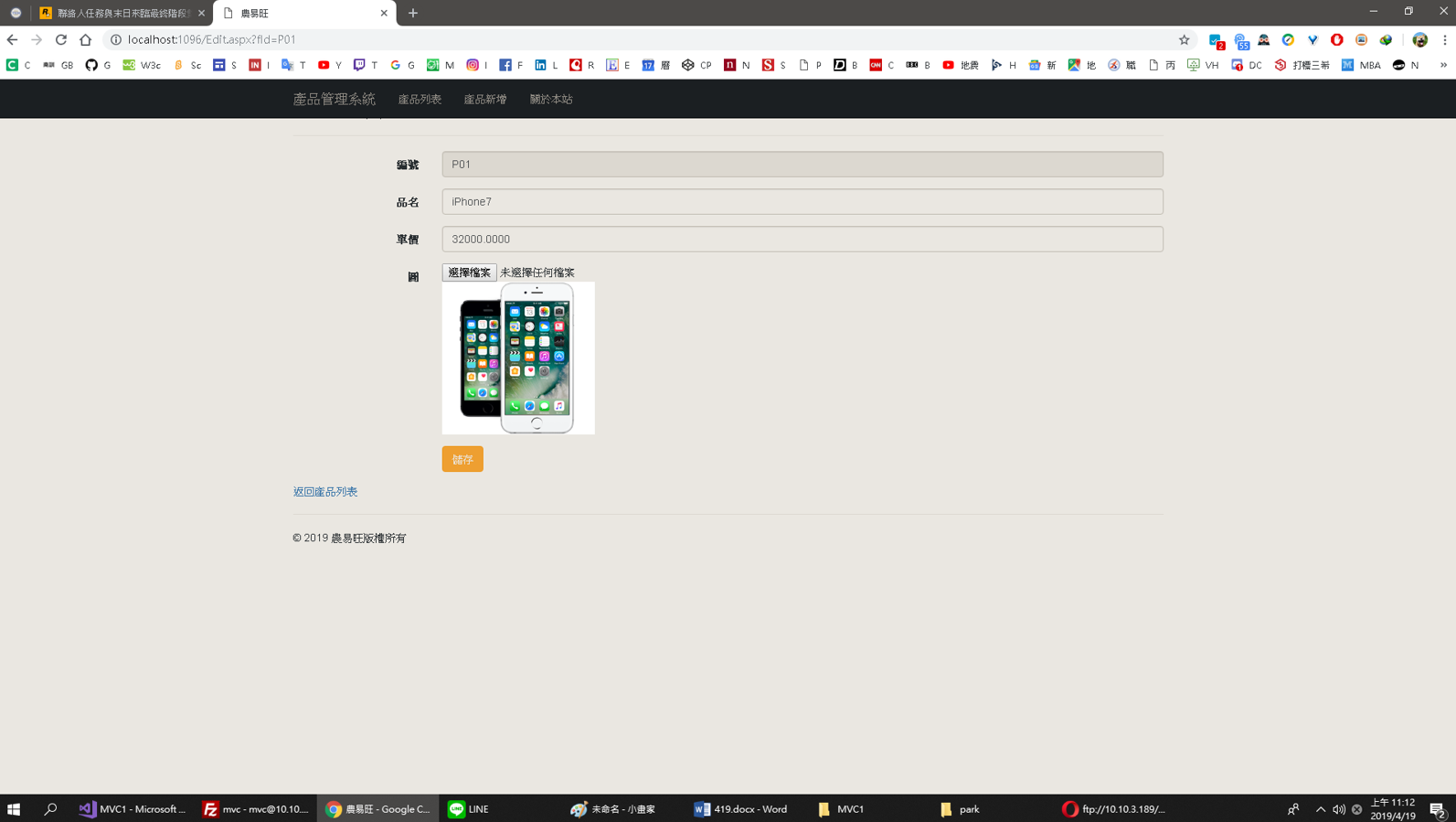Viewport: 1456px width, 822px height.
Task: Open the 打標三哥 bookmark
Action: point(1302,65)
